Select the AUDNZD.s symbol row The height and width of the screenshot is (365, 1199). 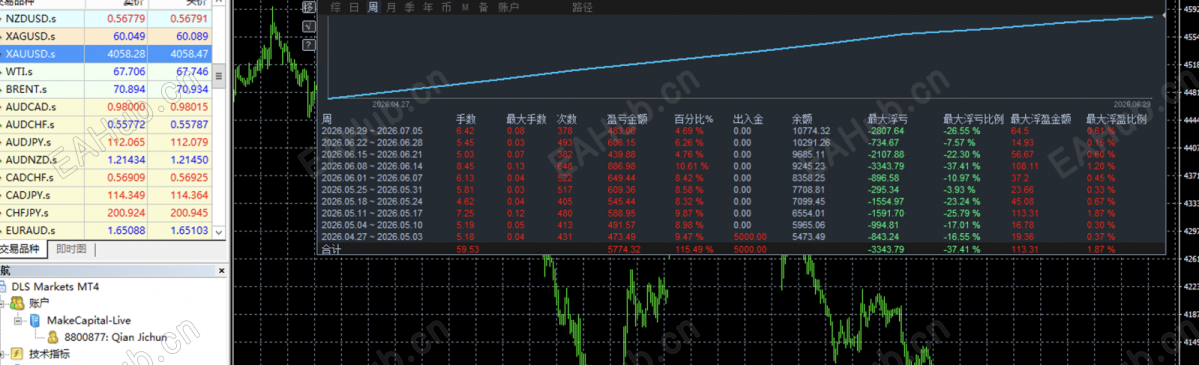(x=106, y=159)
